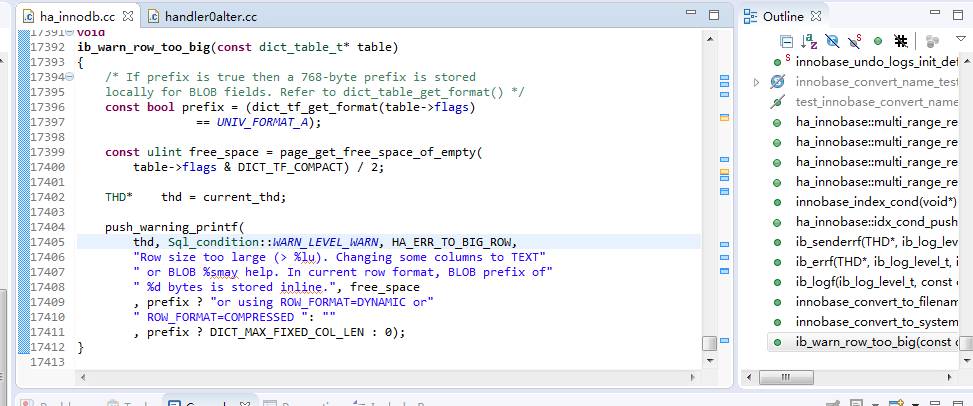973x406 pixels.
Task: Toggle group includes icon in Outline toolbar
Action: pyautogui.click(x=931, y=42)
